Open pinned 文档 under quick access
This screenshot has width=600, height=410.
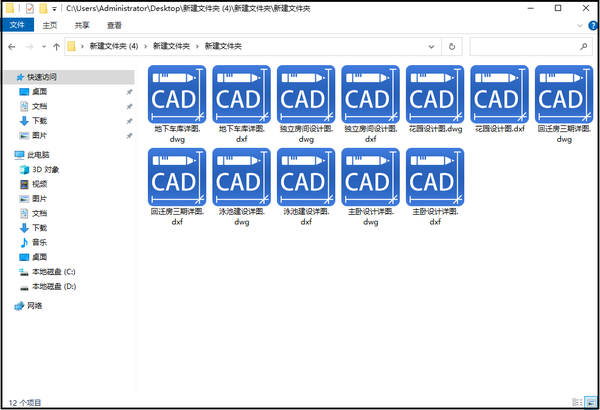39,106
